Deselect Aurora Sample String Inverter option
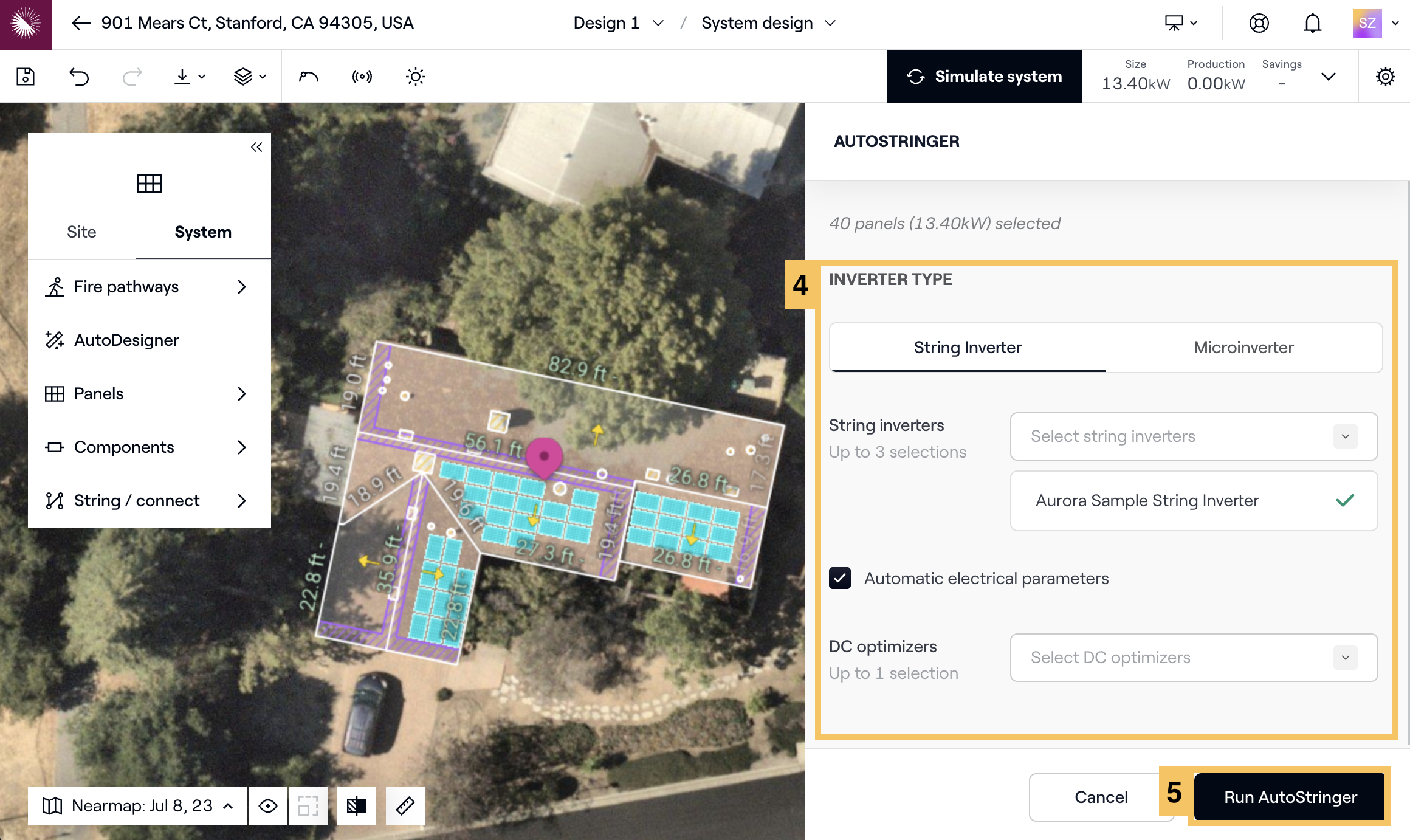The height and width of the screenshot is (840, 1410). coord(1194,501)
